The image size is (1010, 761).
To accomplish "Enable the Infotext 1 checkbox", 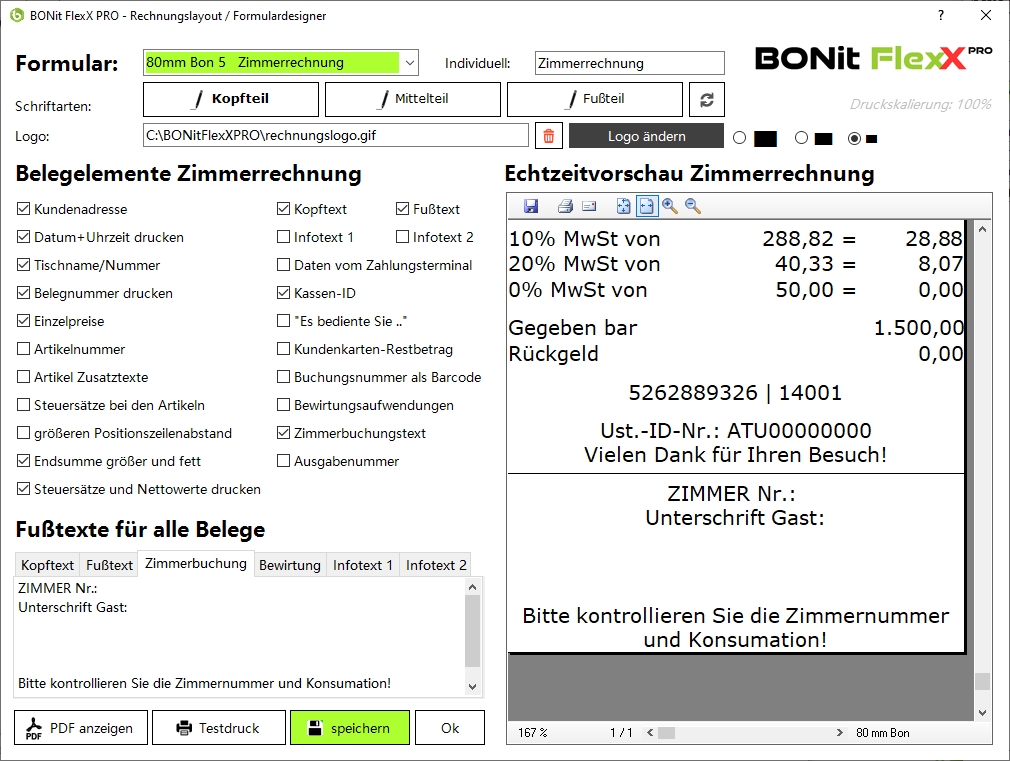I will [x=283, y=237].
